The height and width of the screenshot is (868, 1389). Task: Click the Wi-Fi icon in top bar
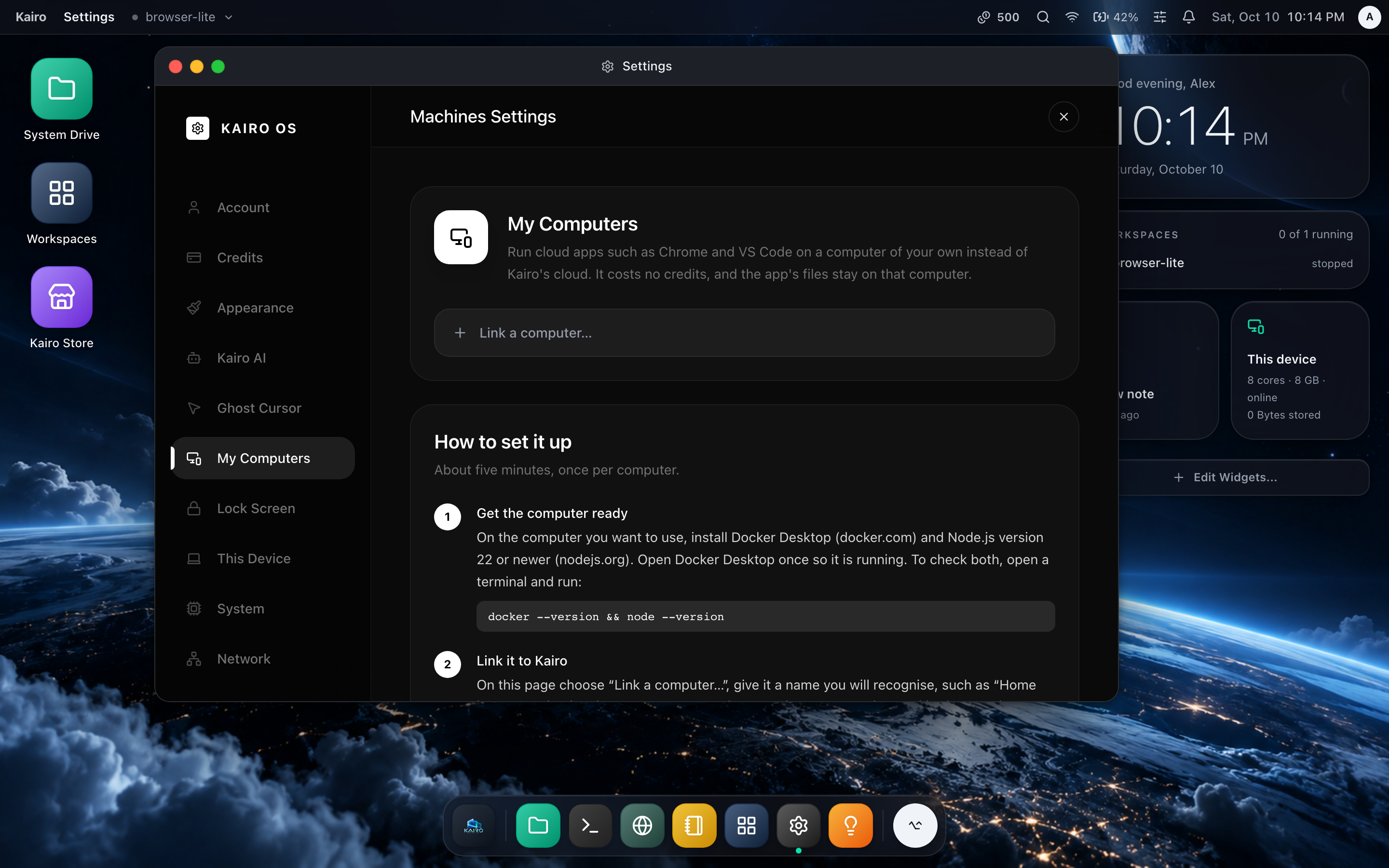click(x=1072, y=17)
